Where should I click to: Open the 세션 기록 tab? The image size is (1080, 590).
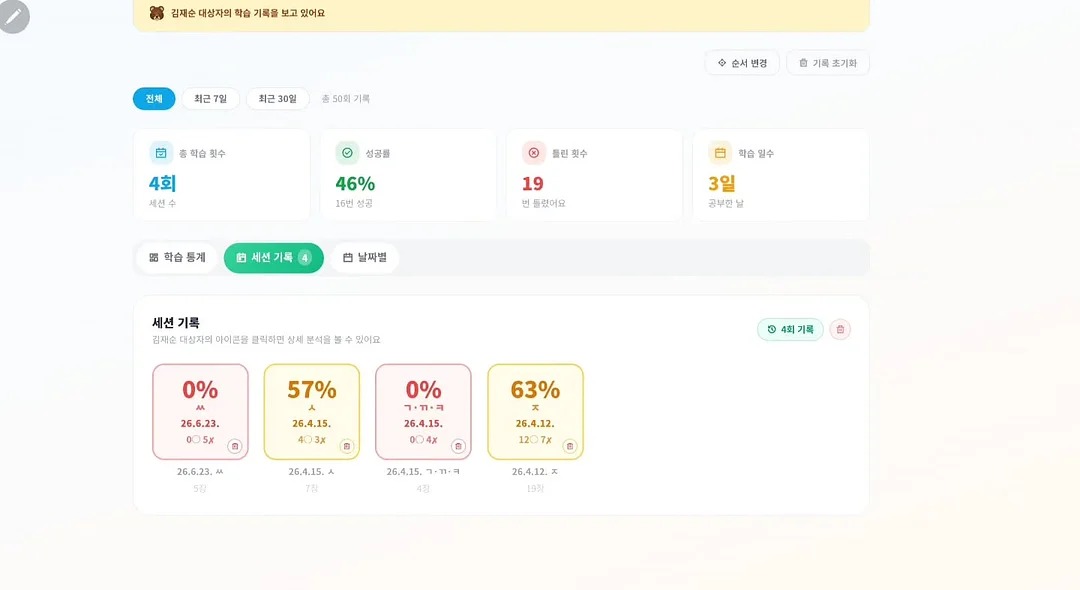[273, 257]
